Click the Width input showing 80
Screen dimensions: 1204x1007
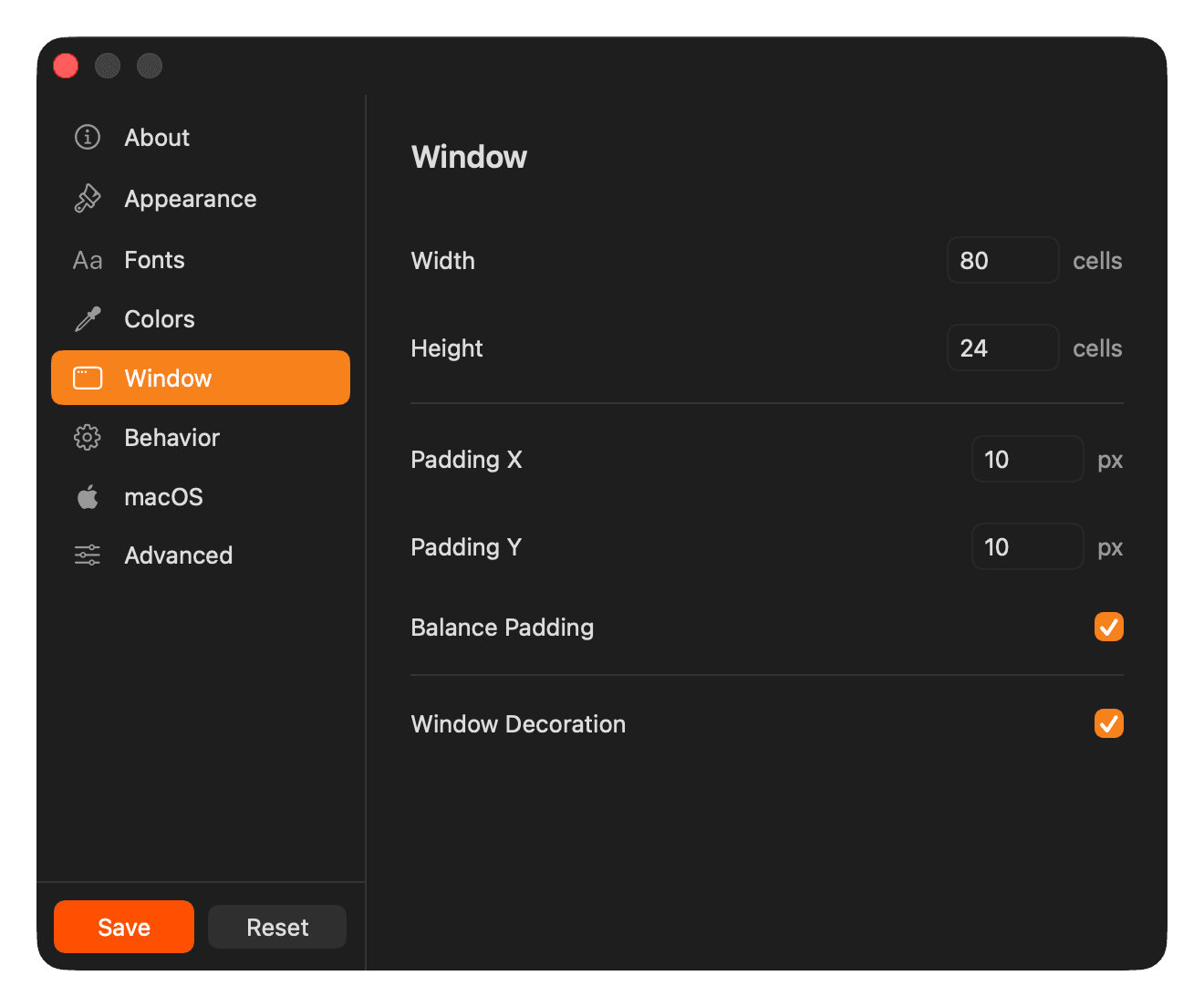coord(1002,260)
